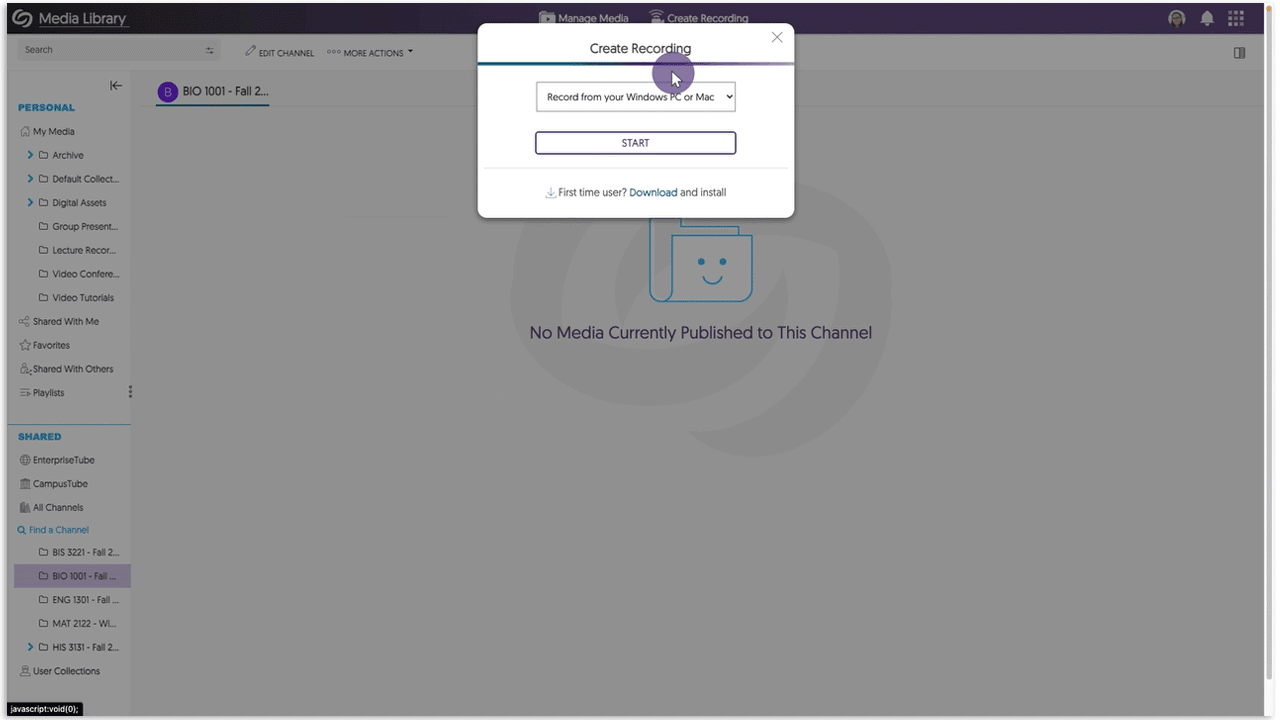The height and width of the screenshot is (720, 1280).
Task: Open search filter options icon
Action: pyautogui.click(x=209, y=49)
